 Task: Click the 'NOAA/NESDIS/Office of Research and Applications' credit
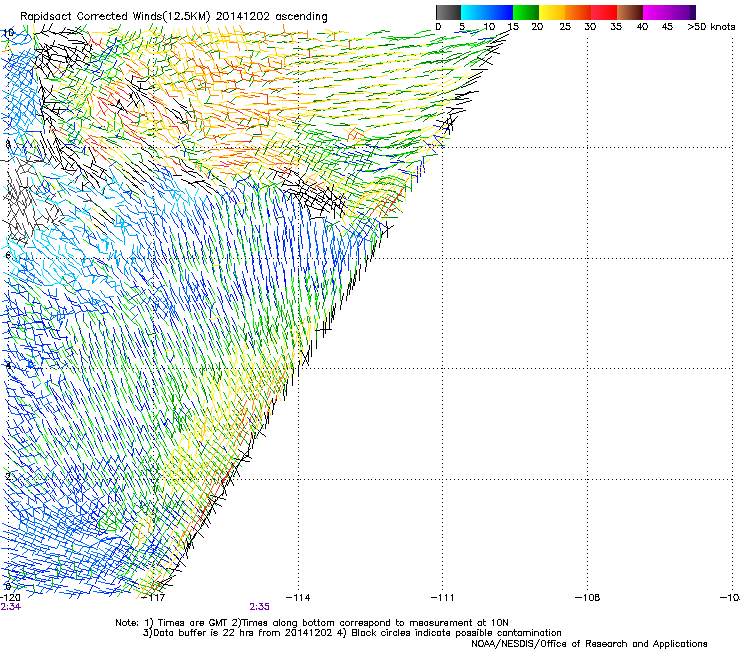coord(589,644)
